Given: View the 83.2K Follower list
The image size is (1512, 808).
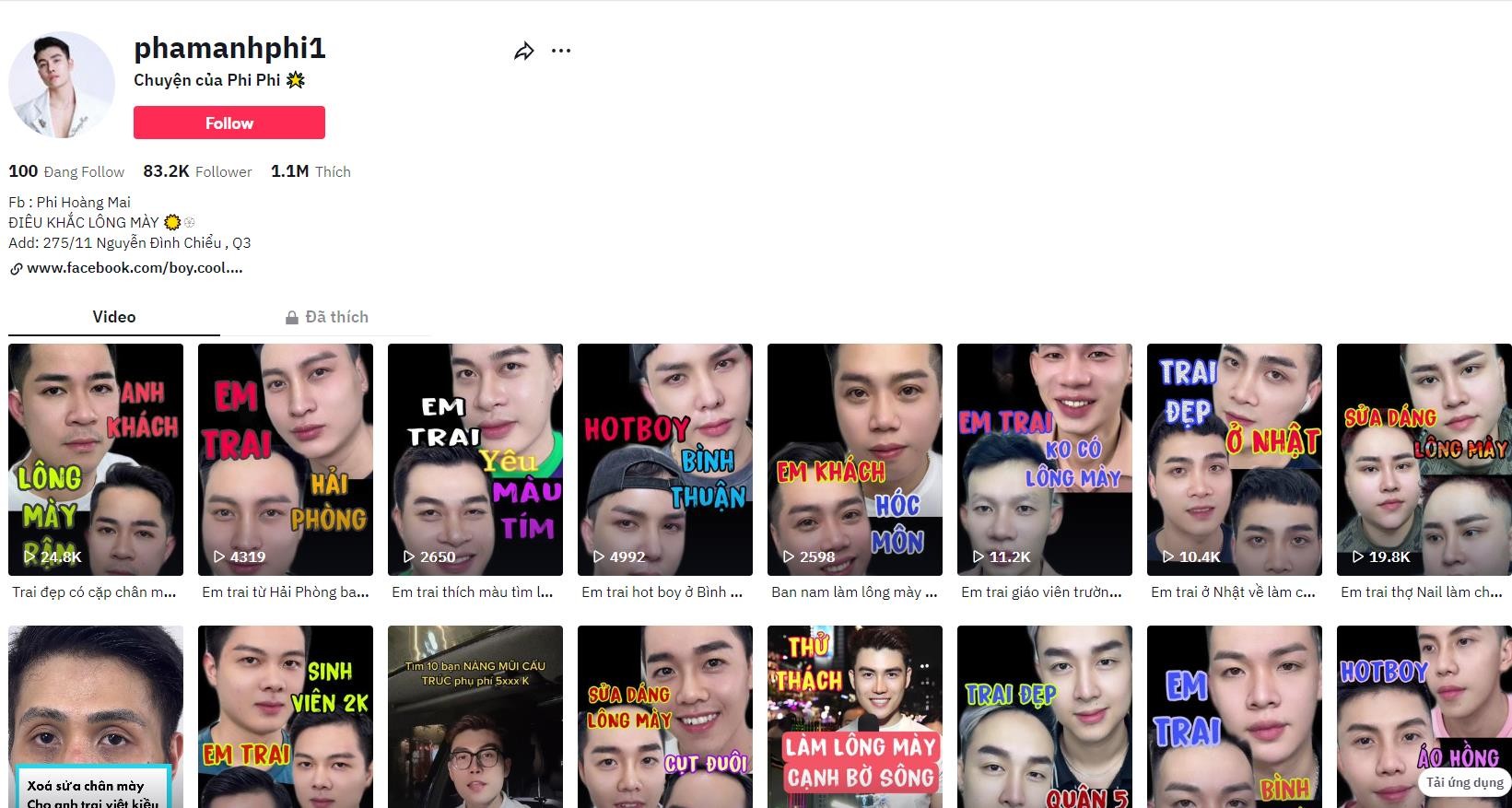Looking at the screenshot, I should [197, 171].
